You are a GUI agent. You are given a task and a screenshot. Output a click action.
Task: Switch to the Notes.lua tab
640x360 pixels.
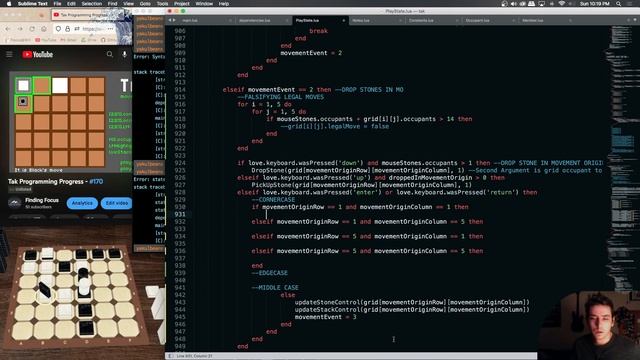[376, 20]
